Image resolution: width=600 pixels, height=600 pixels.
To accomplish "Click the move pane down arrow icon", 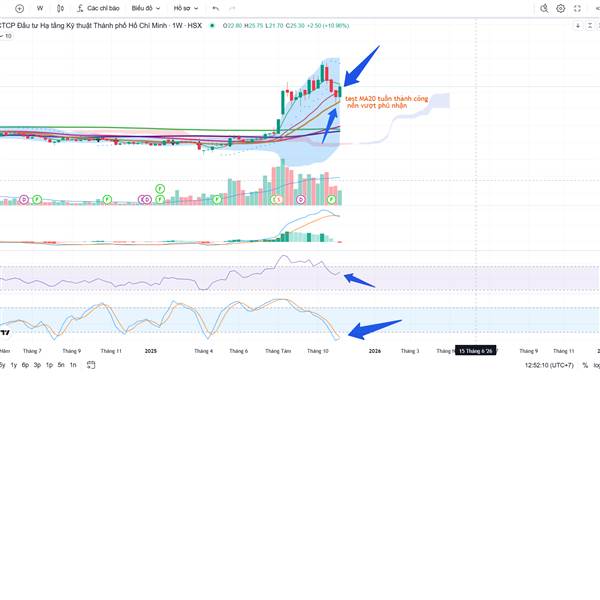I will (x=578, y=26).
